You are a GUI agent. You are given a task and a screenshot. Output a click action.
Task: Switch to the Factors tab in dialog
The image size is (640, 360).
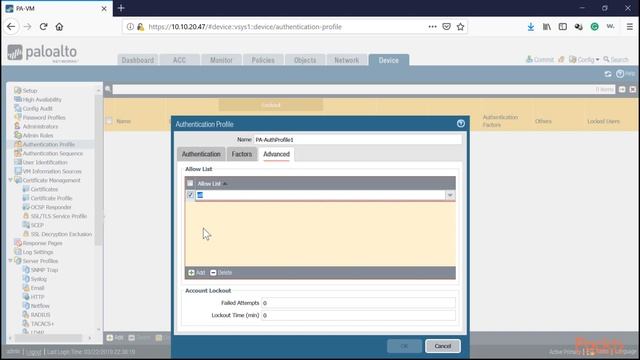242,154
